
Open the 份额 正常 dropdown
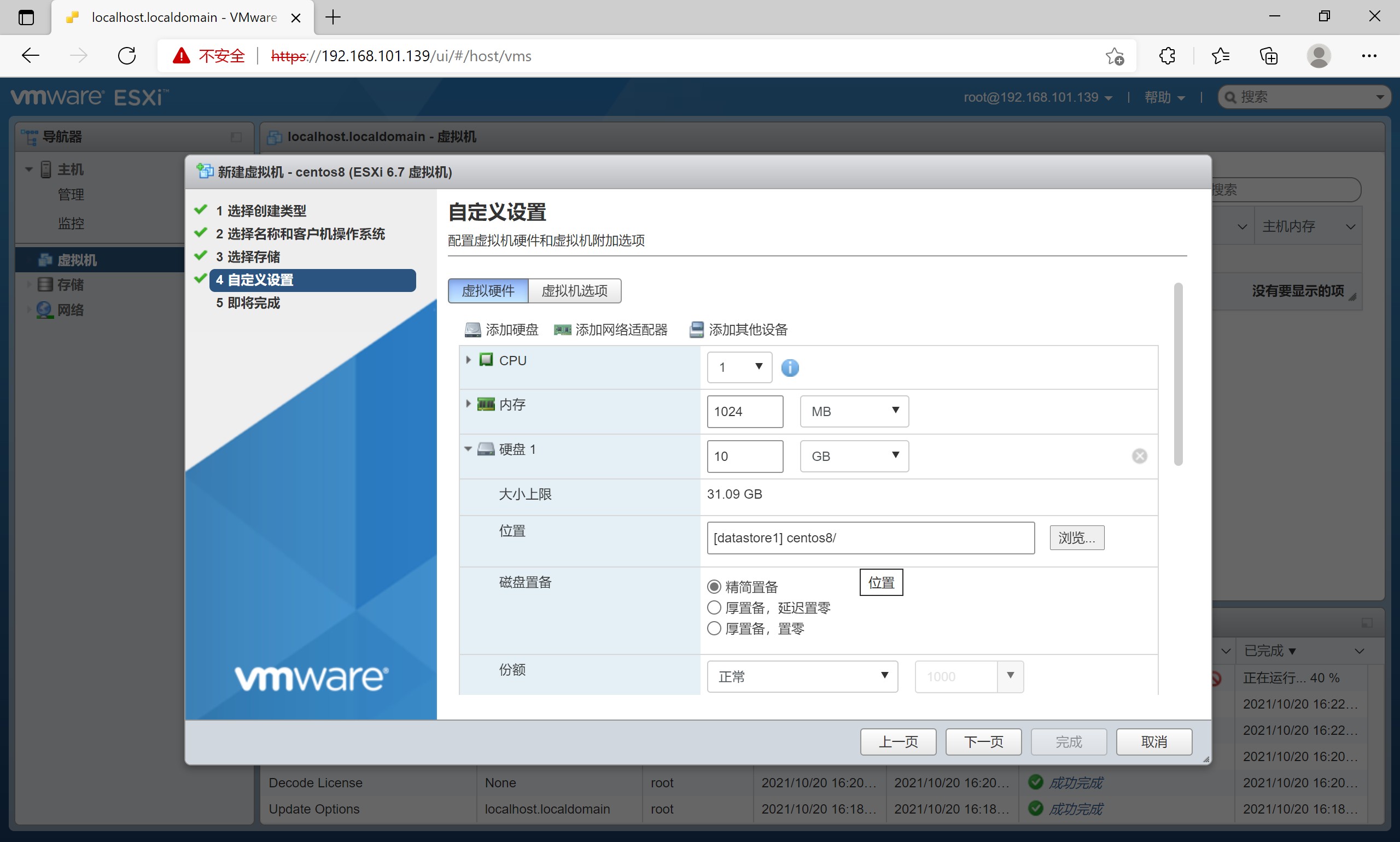[801, 676]
